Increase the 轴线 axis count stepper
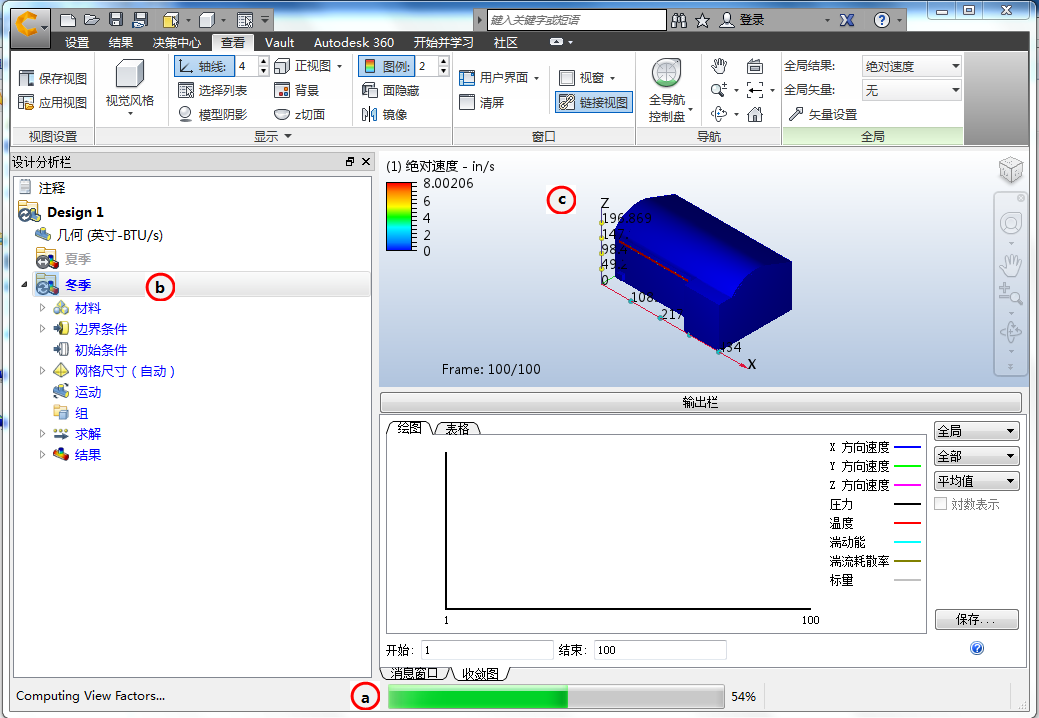This screenshot has height=718, width=1039. point(264,62)
